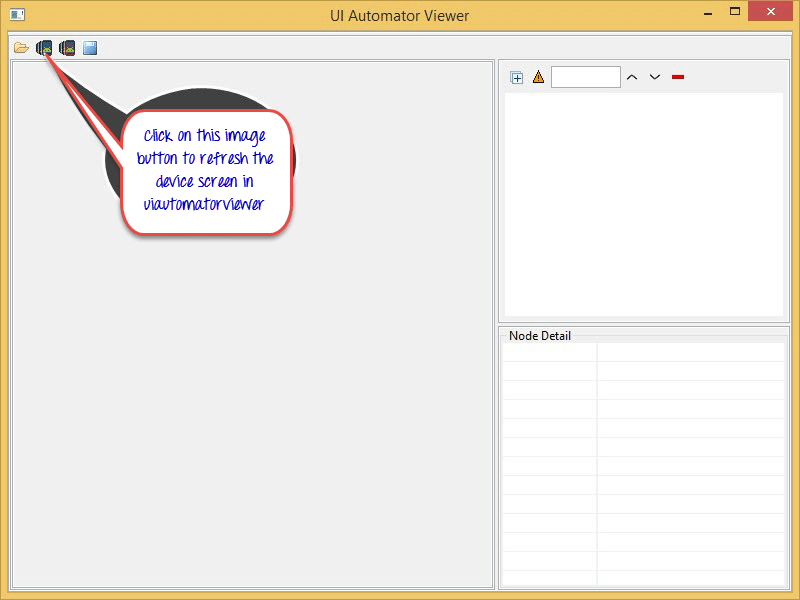Toggle the yellow warning NAF Nodes icon

(538, 77)
